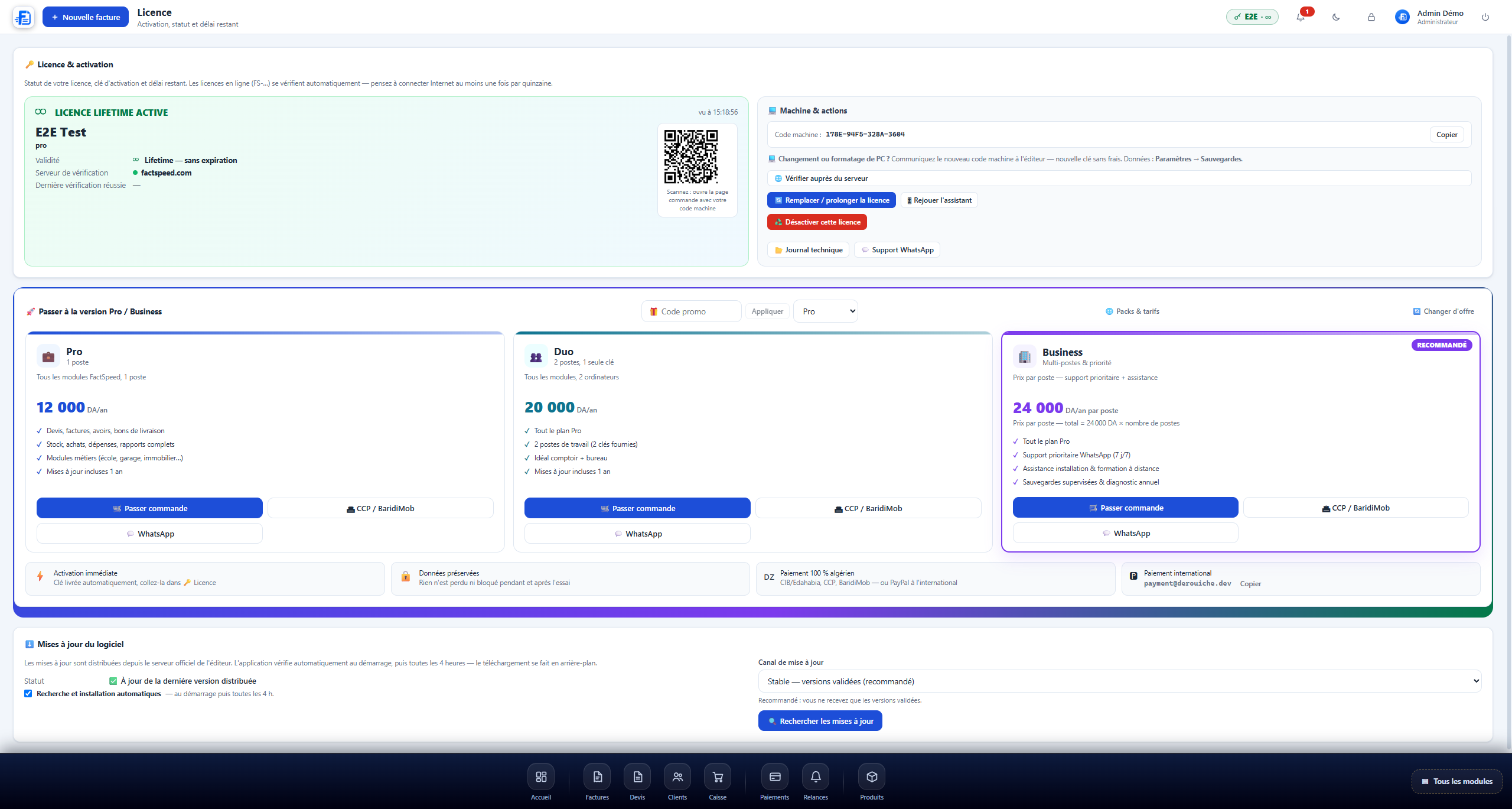Click Rejouer l'assistant button
The height and width of the screenshot is (809, 1512).
tap(939, 200)
